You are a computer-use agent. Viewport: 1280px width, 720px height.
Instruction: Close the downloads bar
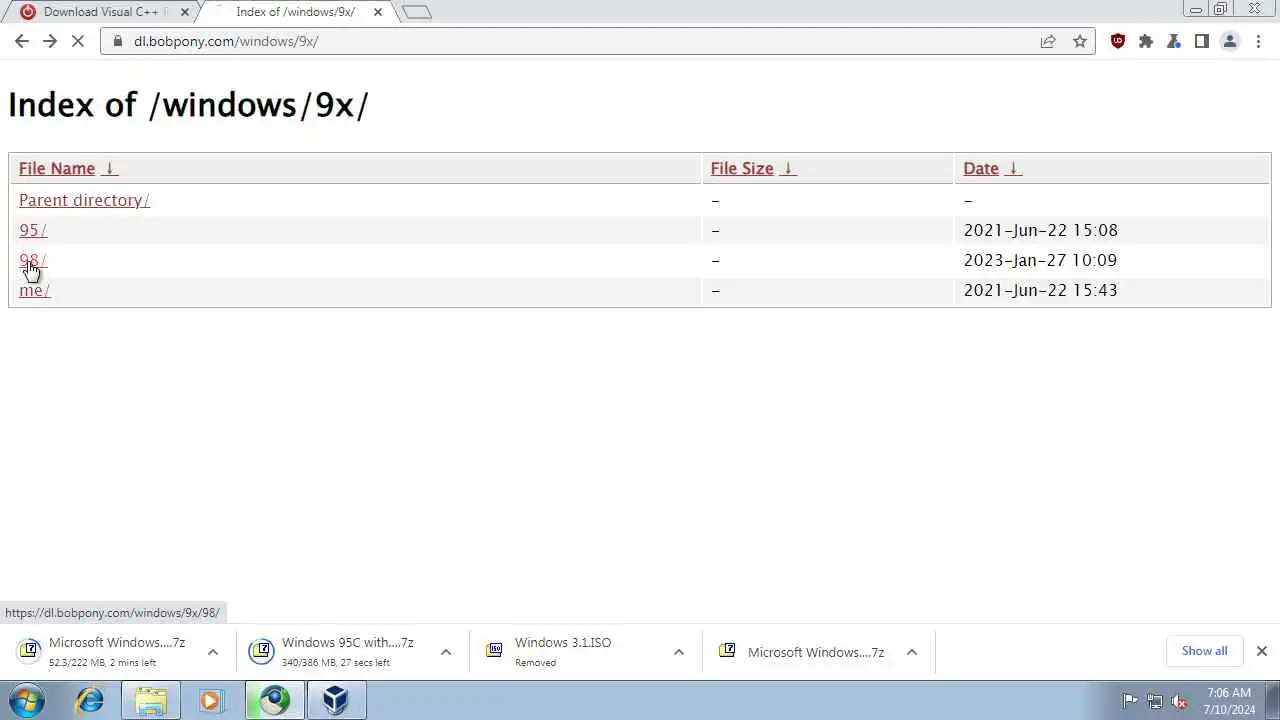click(x=1262, y=651)
